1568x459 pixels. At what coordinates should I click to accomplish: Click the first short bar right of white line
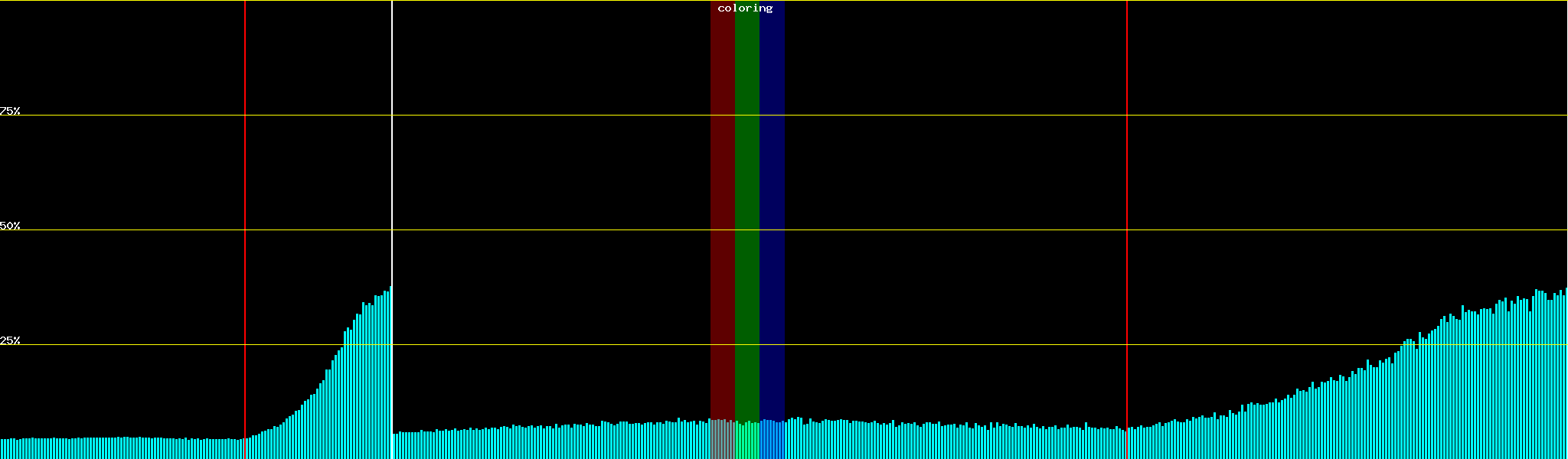tap(394, 447)
